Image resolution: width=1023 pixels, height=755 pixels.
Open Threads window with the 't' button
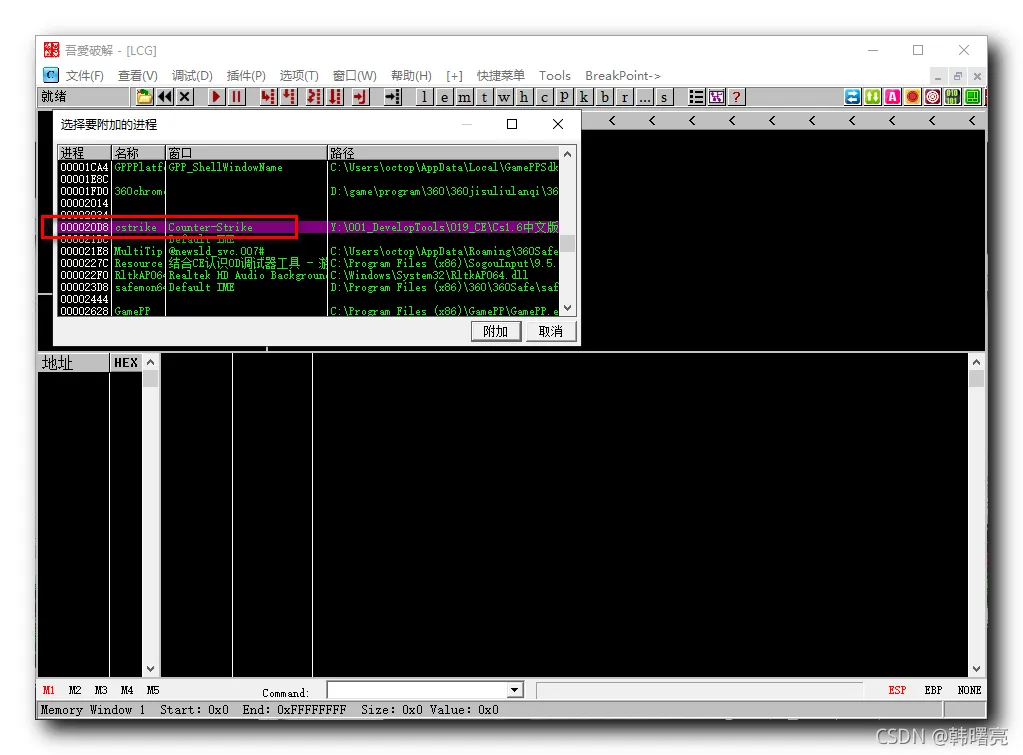484,97
